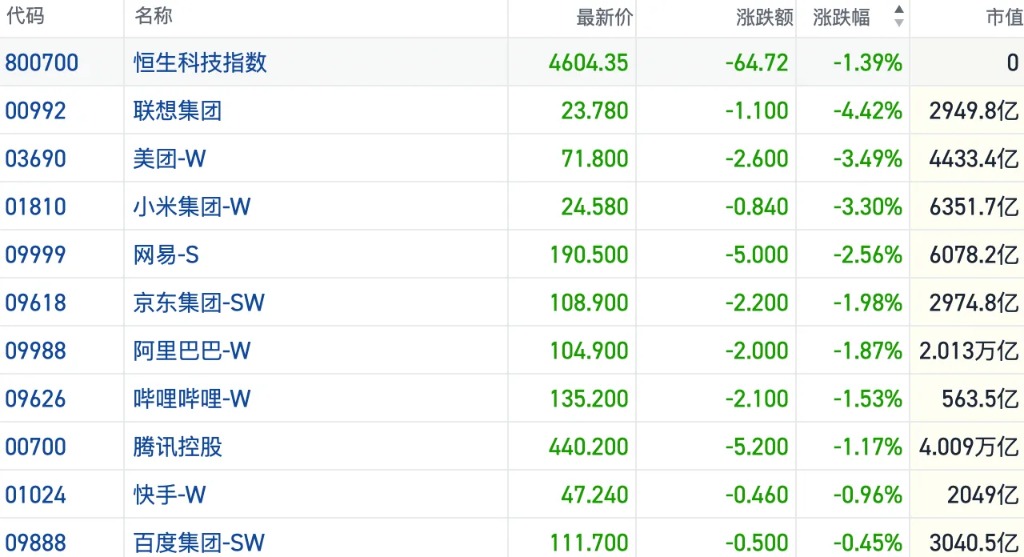The height and width of the screenshot is (557, 1024).
Task: Select latest price 71.800
Action: tap(595, 159)
